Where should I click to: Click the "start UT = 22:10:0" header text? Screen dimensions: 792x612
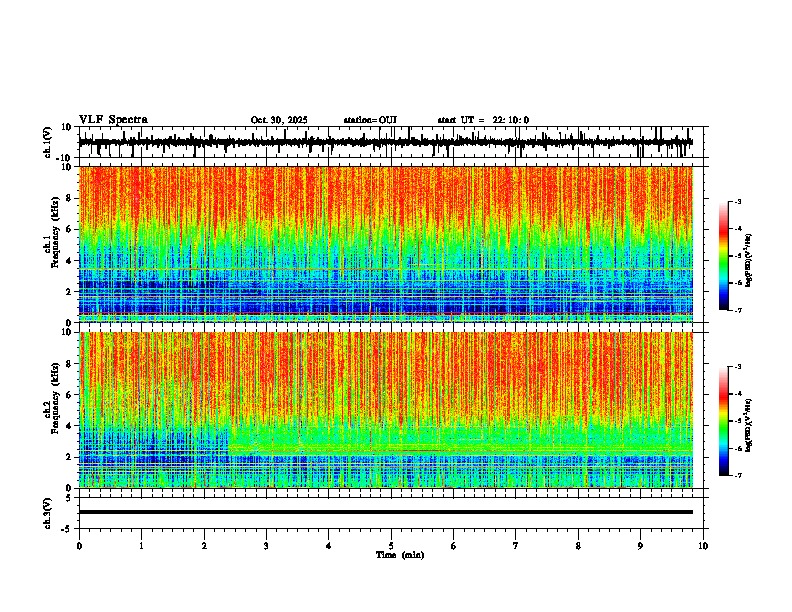(483, 120)
